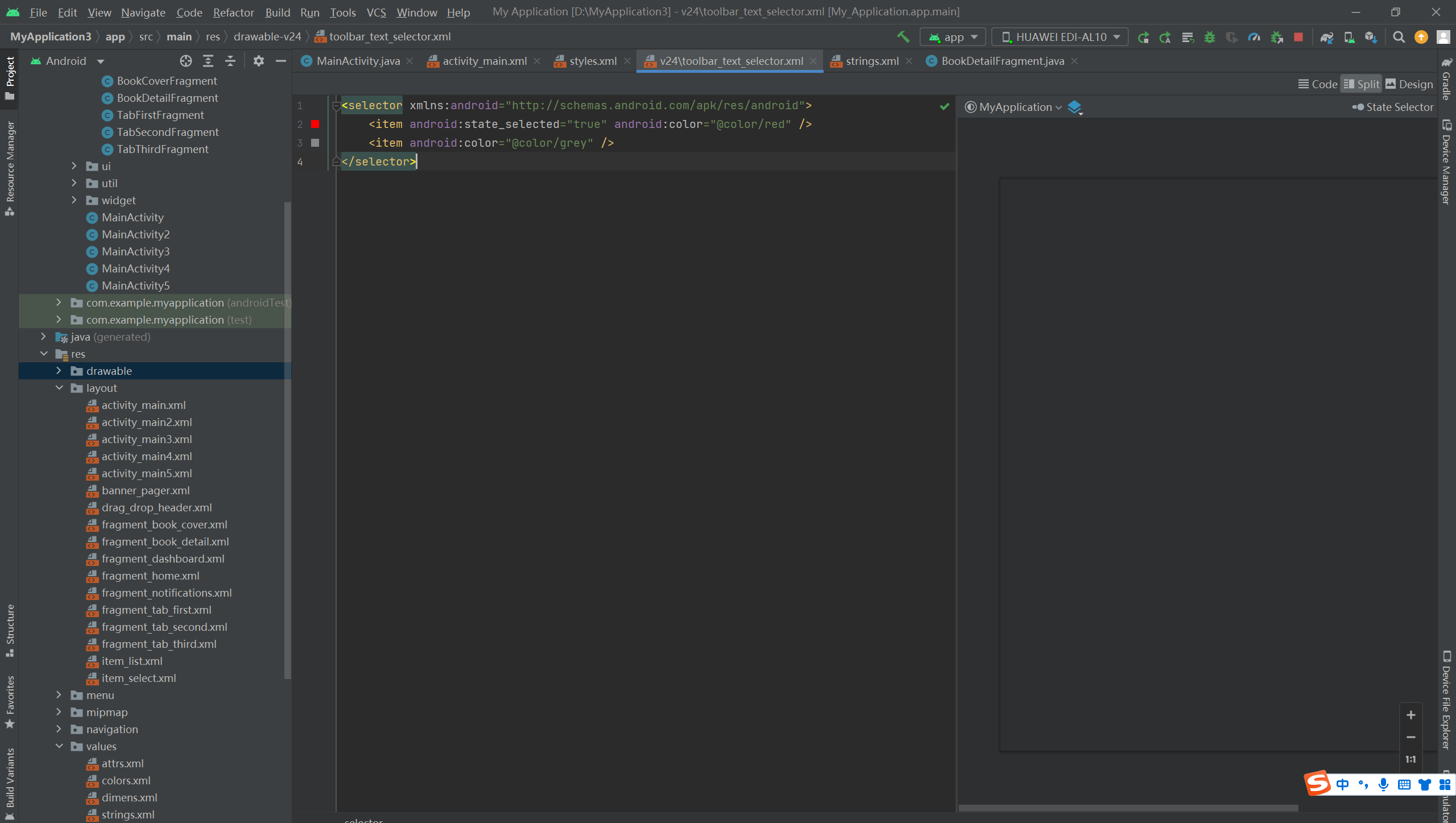The height and width of the screenshot is (823, 1456).
Task: Click the Search Everywhere magnifier icon
Action: click(1399, 37)
